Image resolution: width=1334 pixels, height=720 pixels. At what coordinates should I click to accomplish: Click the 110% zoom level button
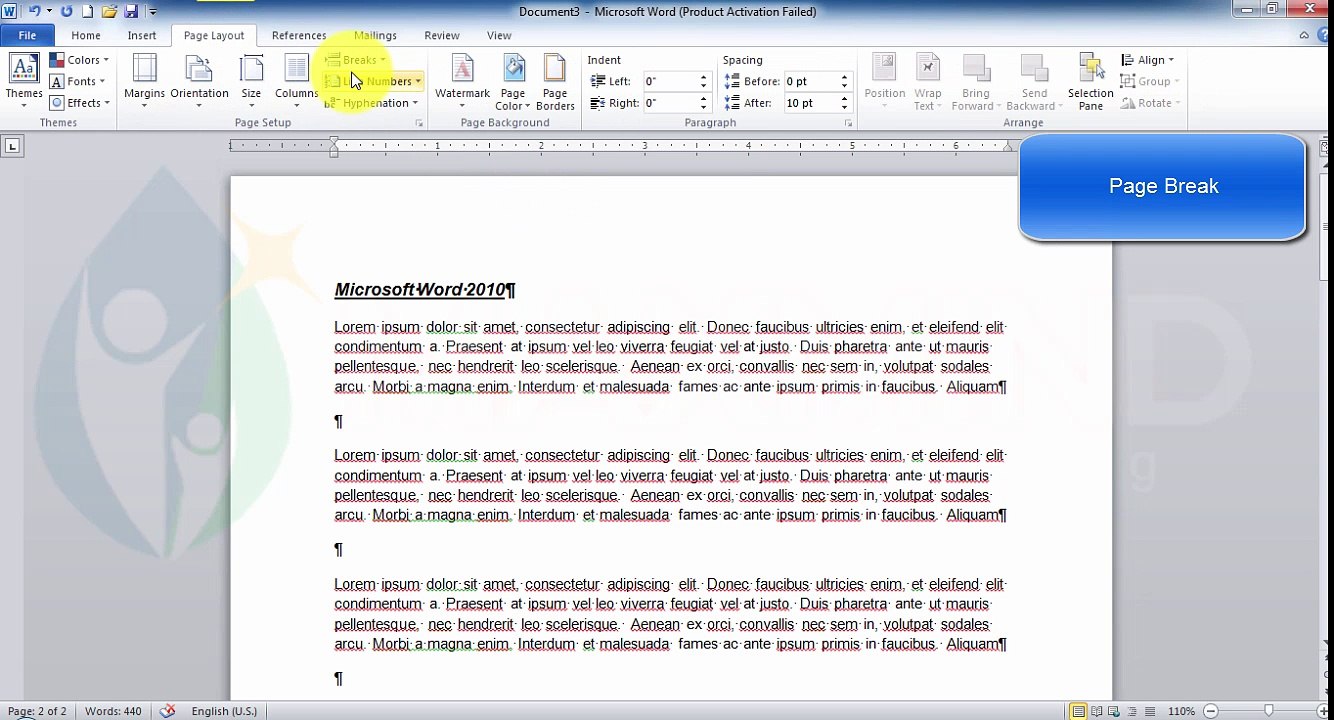point(1181,711)
